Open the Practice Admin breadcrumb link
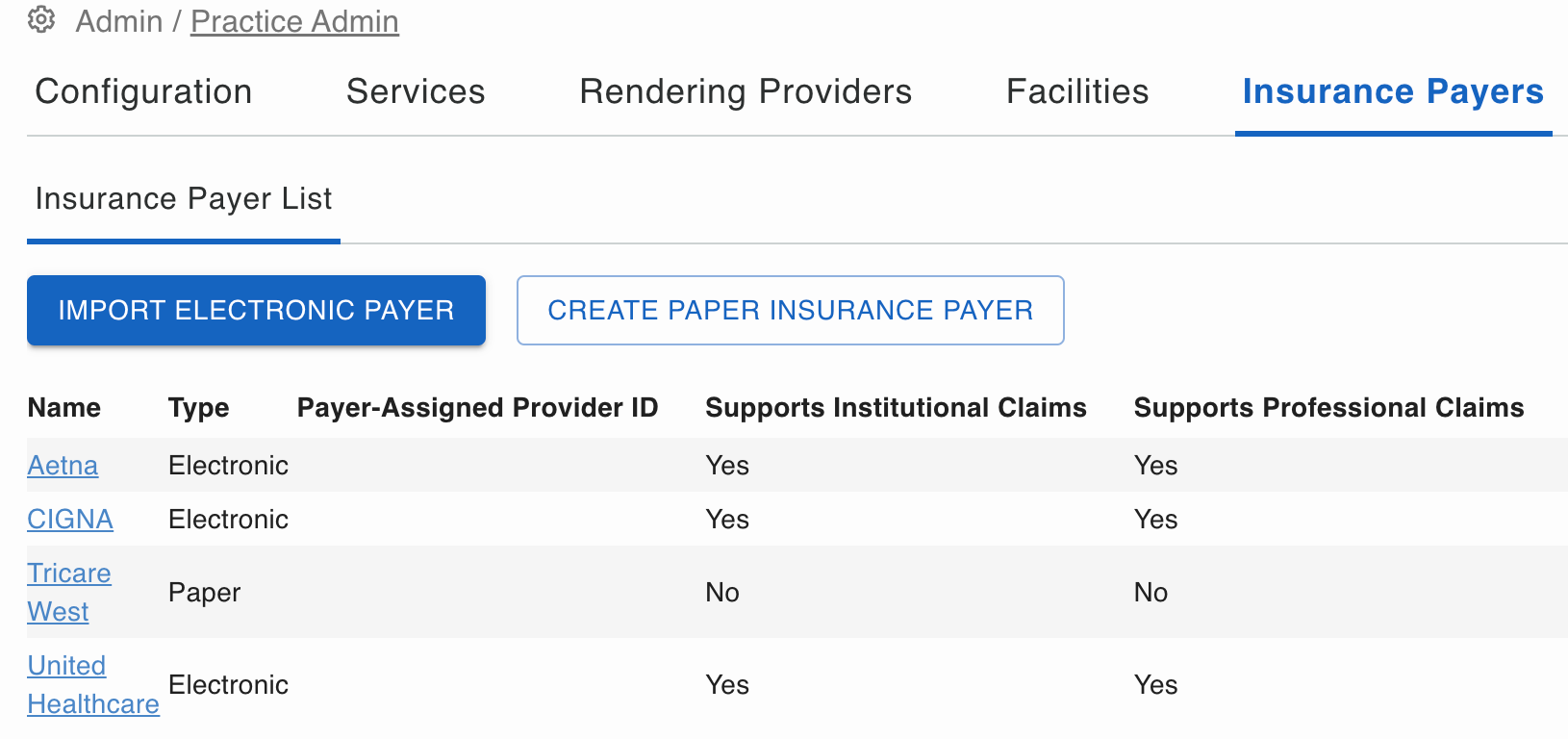1568x739 pixels. point(294,21)
